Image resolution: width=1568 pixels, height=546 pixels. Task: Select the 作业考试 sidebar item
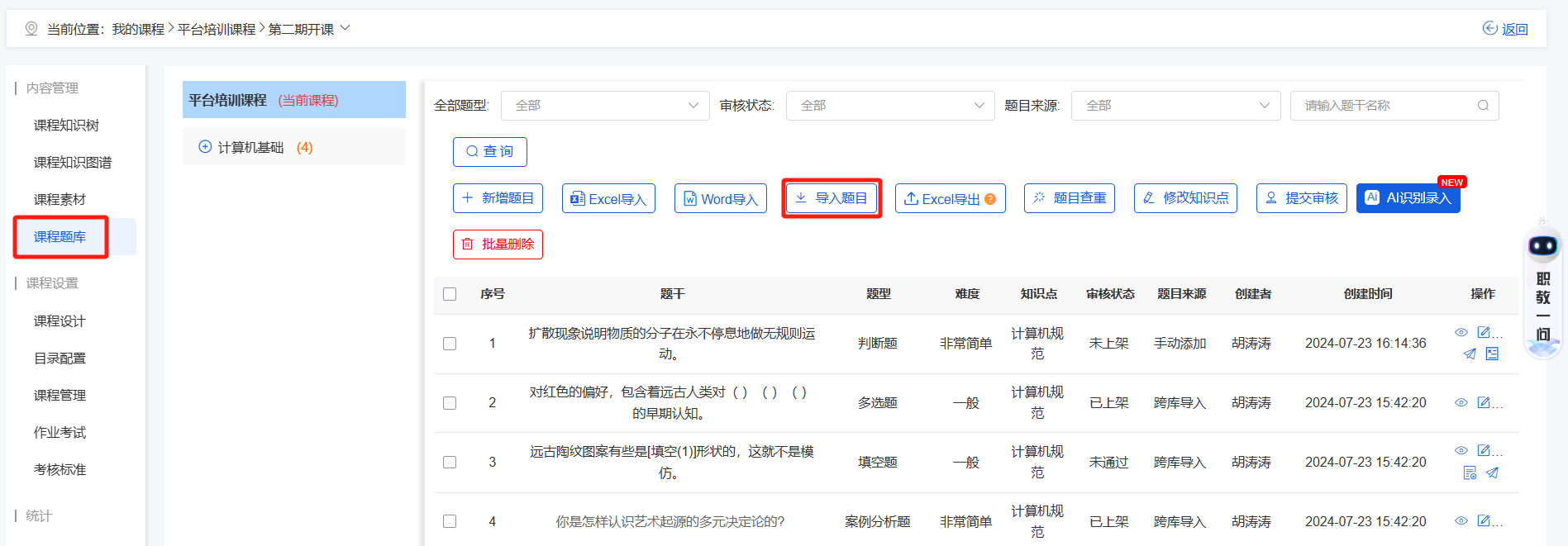point(60,433)
